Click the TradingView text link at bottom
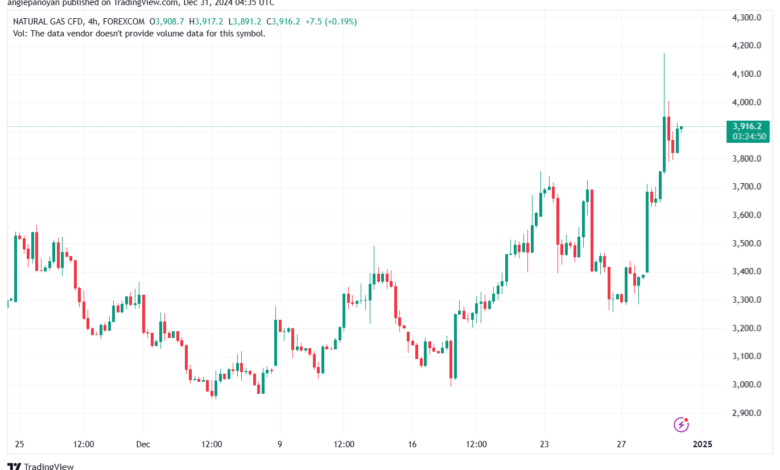This screenshot has height=470, width=780. (x=49, y=466)
